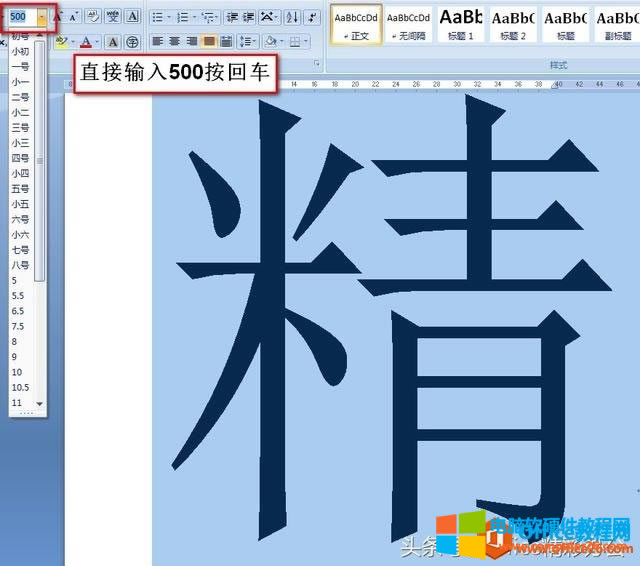Viewport: 640px width, 566px height.
Task: Click the Bullets list icon
Action: click(x=158, y=17)
